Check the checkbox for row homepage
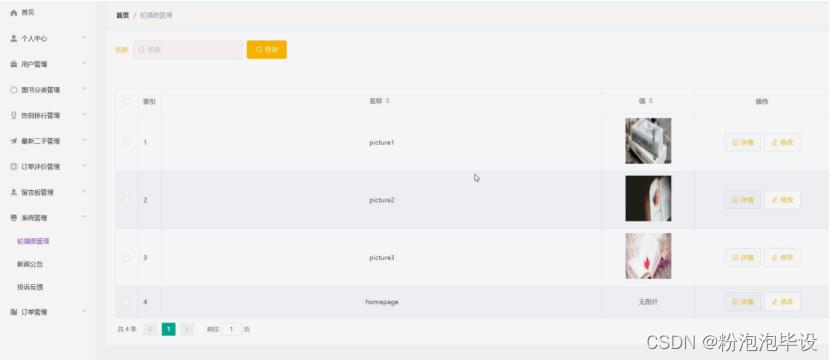Image resolution: width=833 pixels, height=361 pixels. (126, 302)
